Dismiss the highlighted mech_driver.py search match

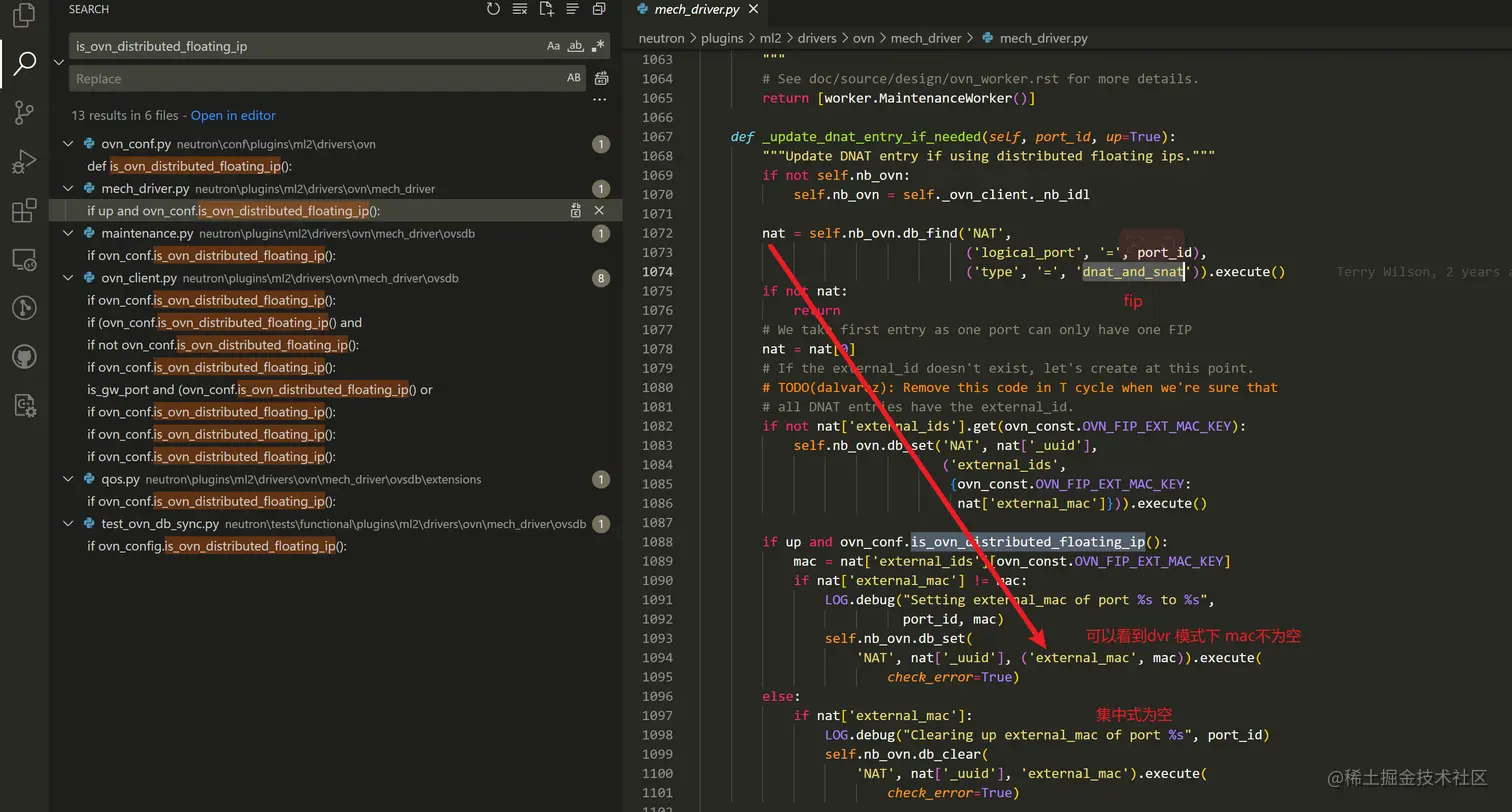599,211
